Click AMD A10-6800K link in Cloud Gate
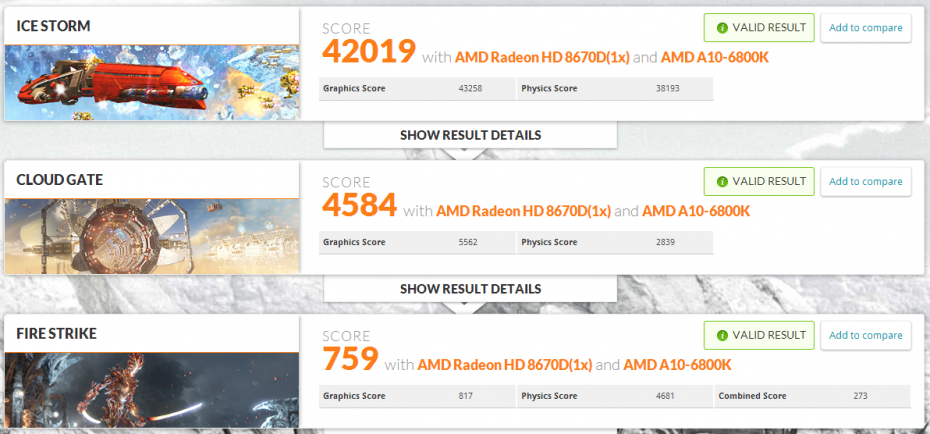This screenshot has width=930, height=434. (x=696, y=211)
